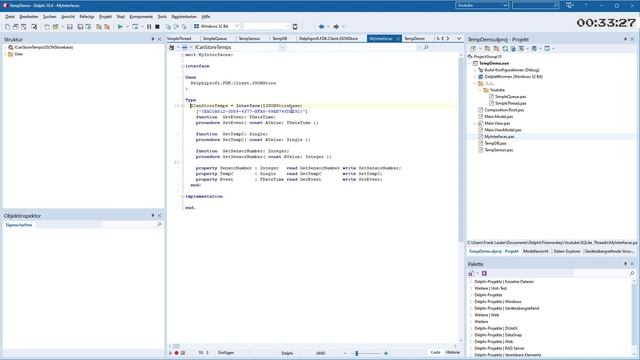The image size is (640, 360).
Task: Select the Delphi-Projekte | DataSnap palette entry
Action: (x=498, y=335)
